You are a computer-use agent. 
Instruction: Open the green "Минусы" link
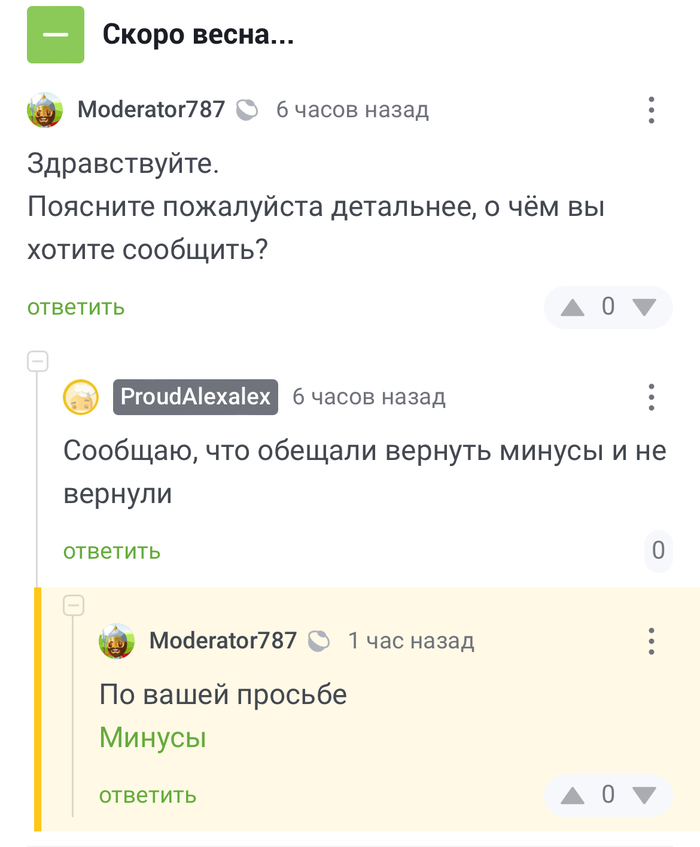point(153,738)
